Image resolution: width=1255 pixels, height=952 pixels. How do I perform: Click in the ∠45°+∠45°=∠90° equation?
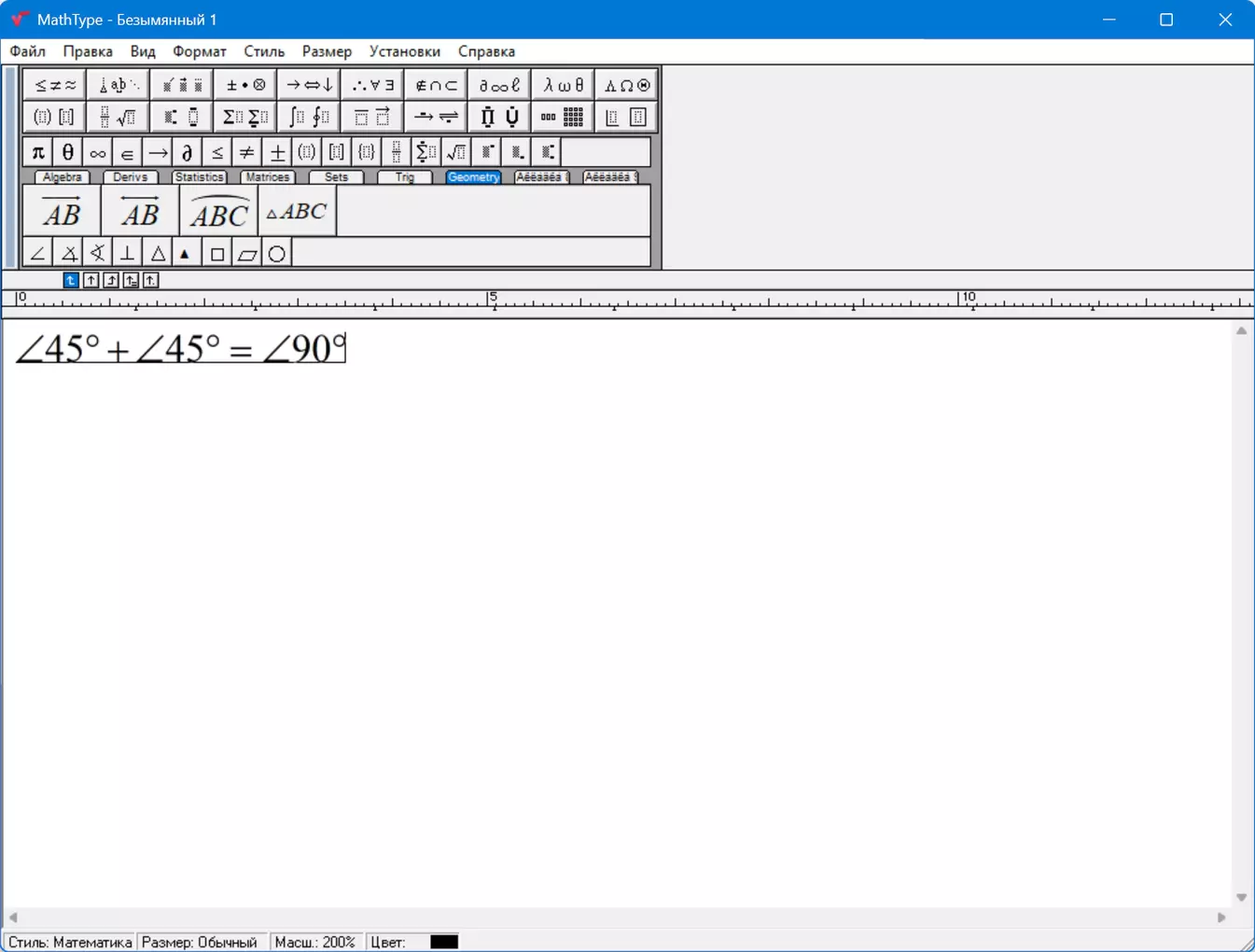click(x=181, y=349)
